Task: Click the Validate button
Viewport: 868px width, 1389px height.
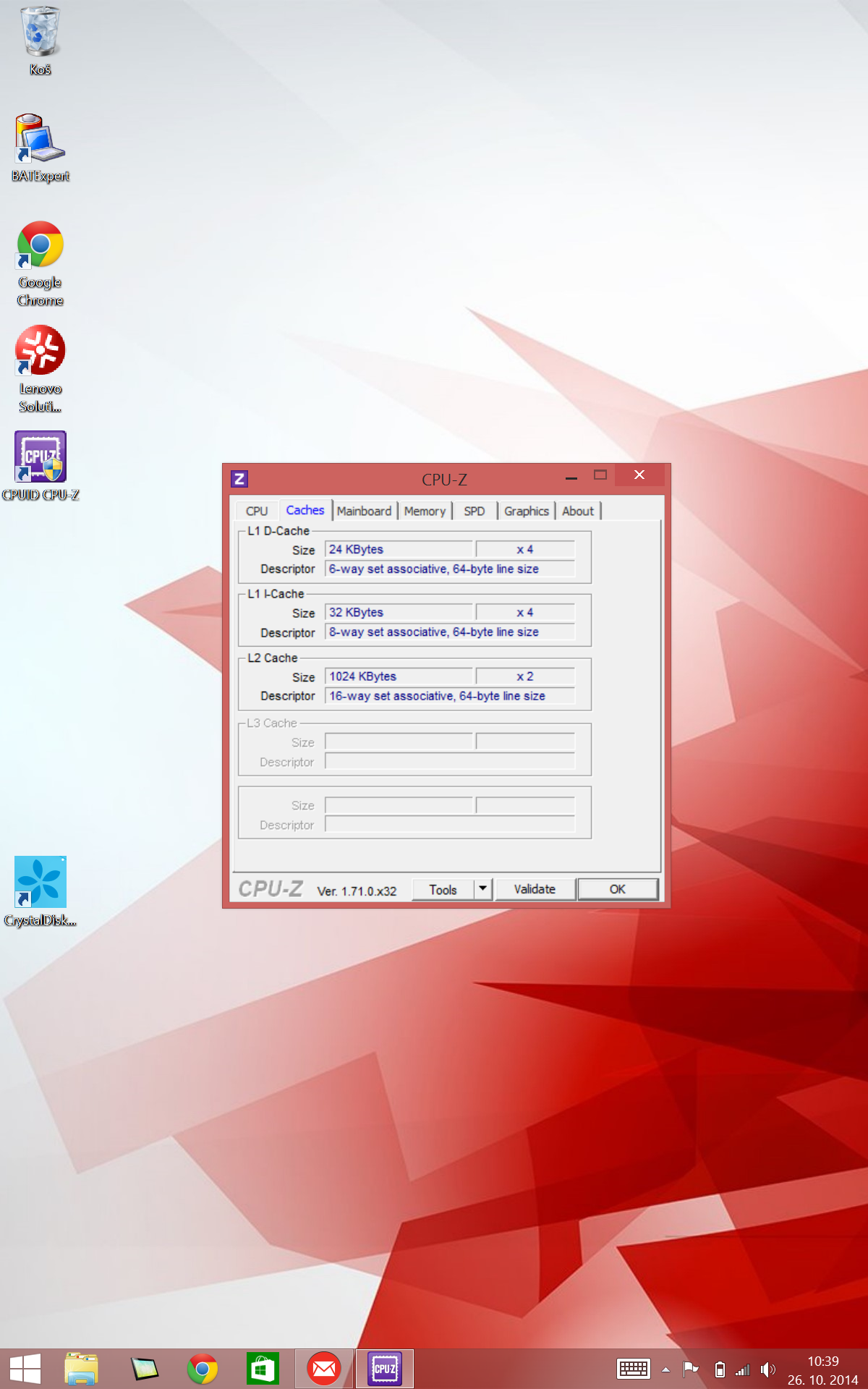Action: tap(535, 889)
